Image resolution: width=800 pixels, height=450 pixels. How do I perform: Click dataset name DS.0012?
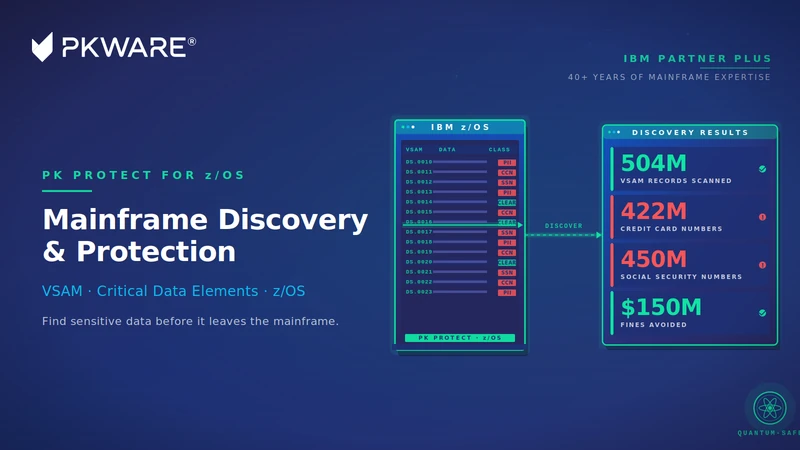point(419,182)
